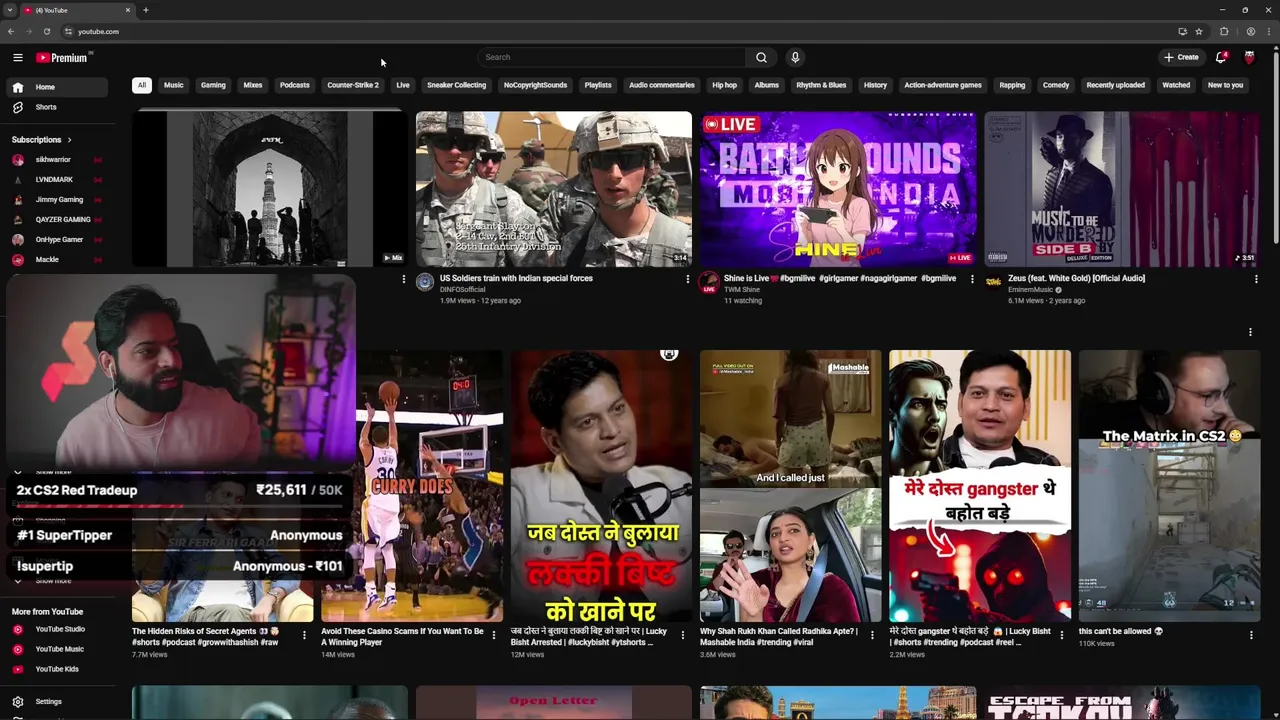
Task: Select the Audio commentaries chip
Action: click(x=662, y=85)
